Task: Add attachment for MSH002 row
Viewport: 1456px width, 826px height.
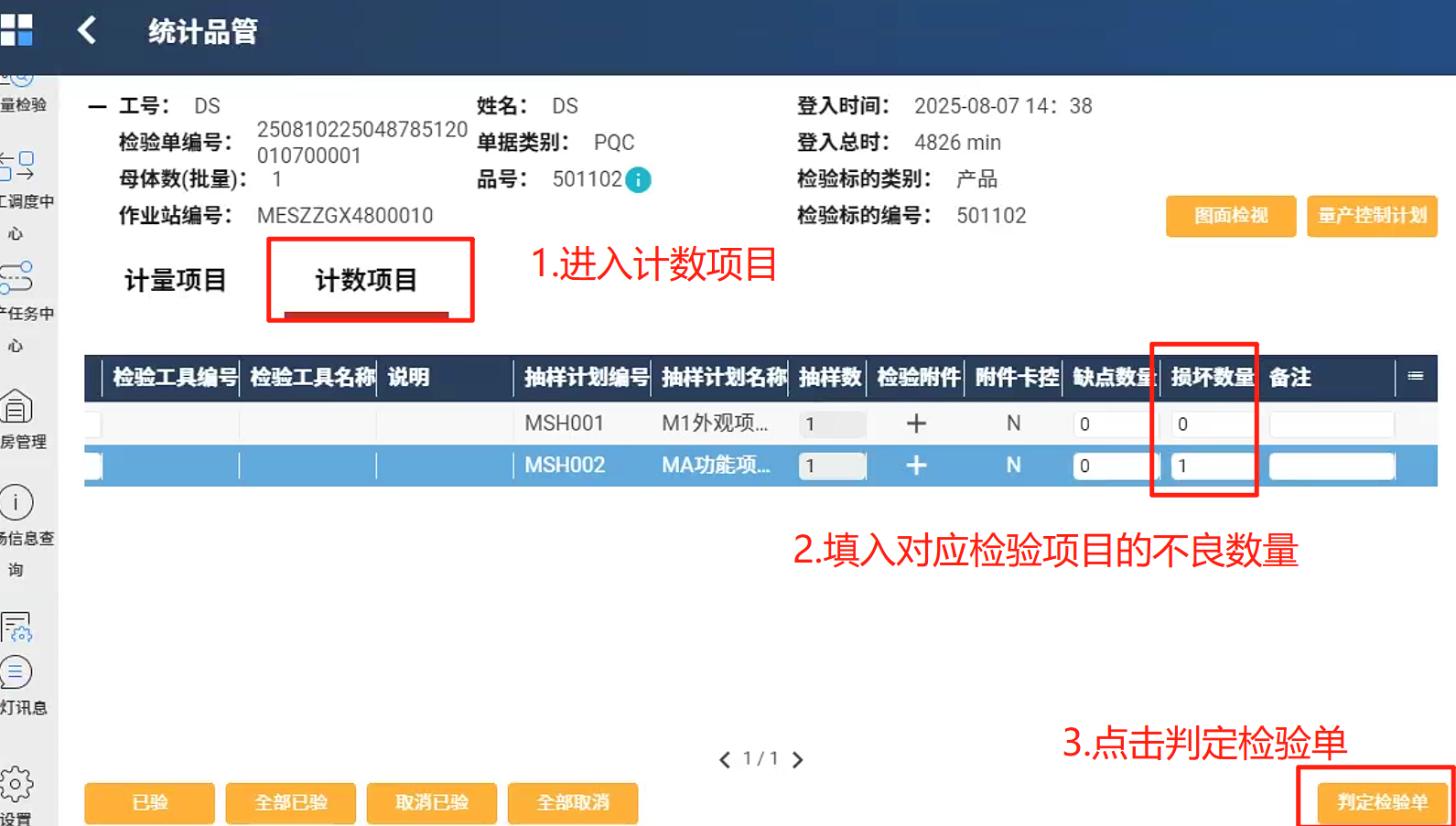Action: (916, 466)
